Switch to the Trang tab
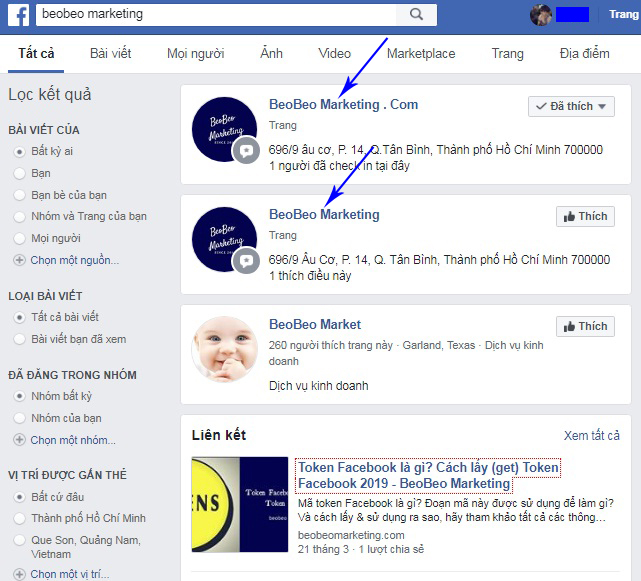This screenshot has width=641, height=581. coord(507,54)
